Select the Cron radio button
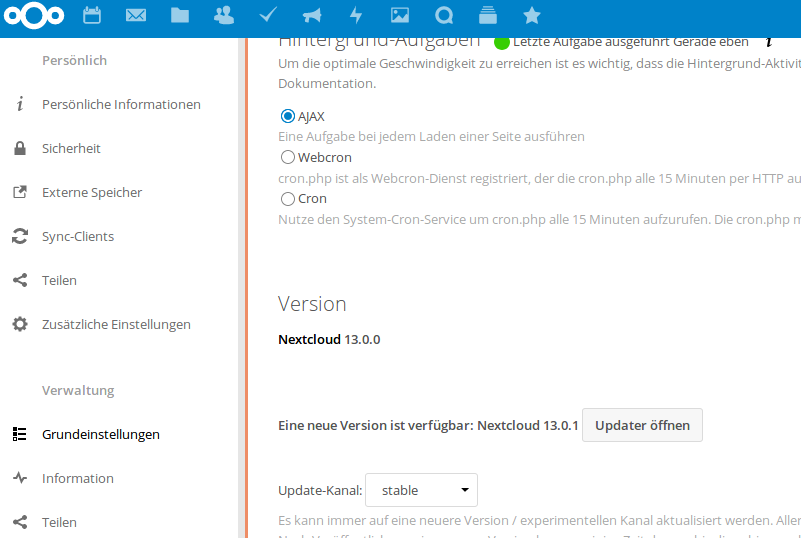The height and width of the screenshot is (538, 801). click(288, 198)
